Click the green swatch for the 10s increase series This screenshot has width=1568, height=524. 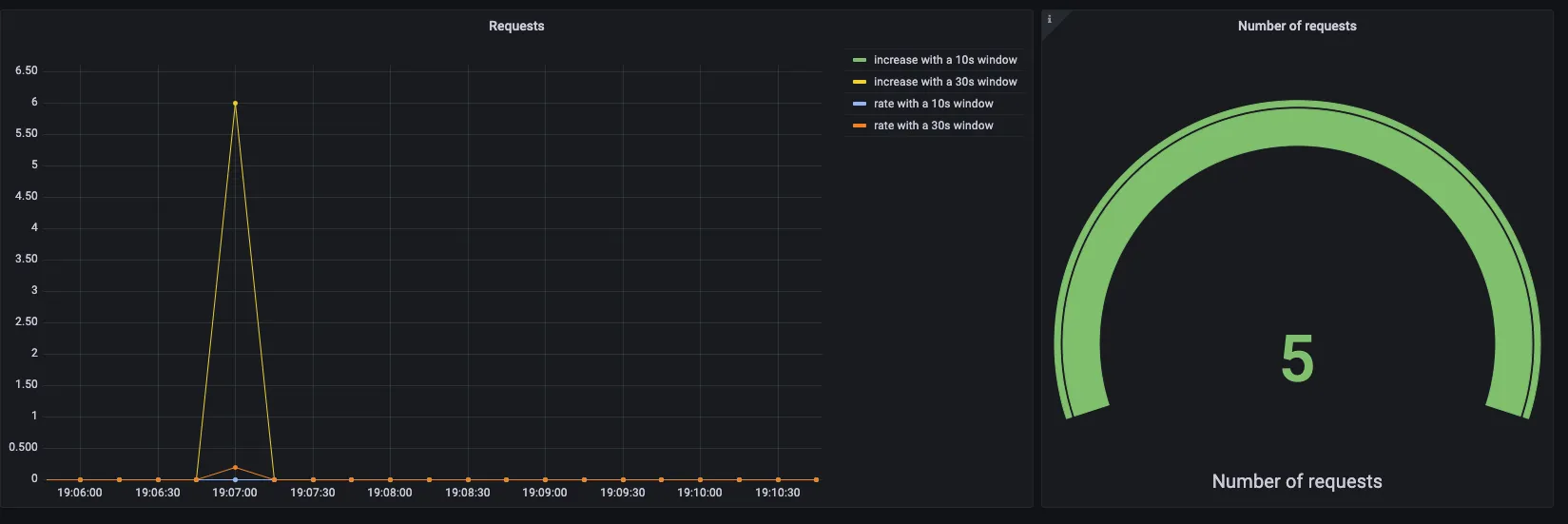[860, 60]
